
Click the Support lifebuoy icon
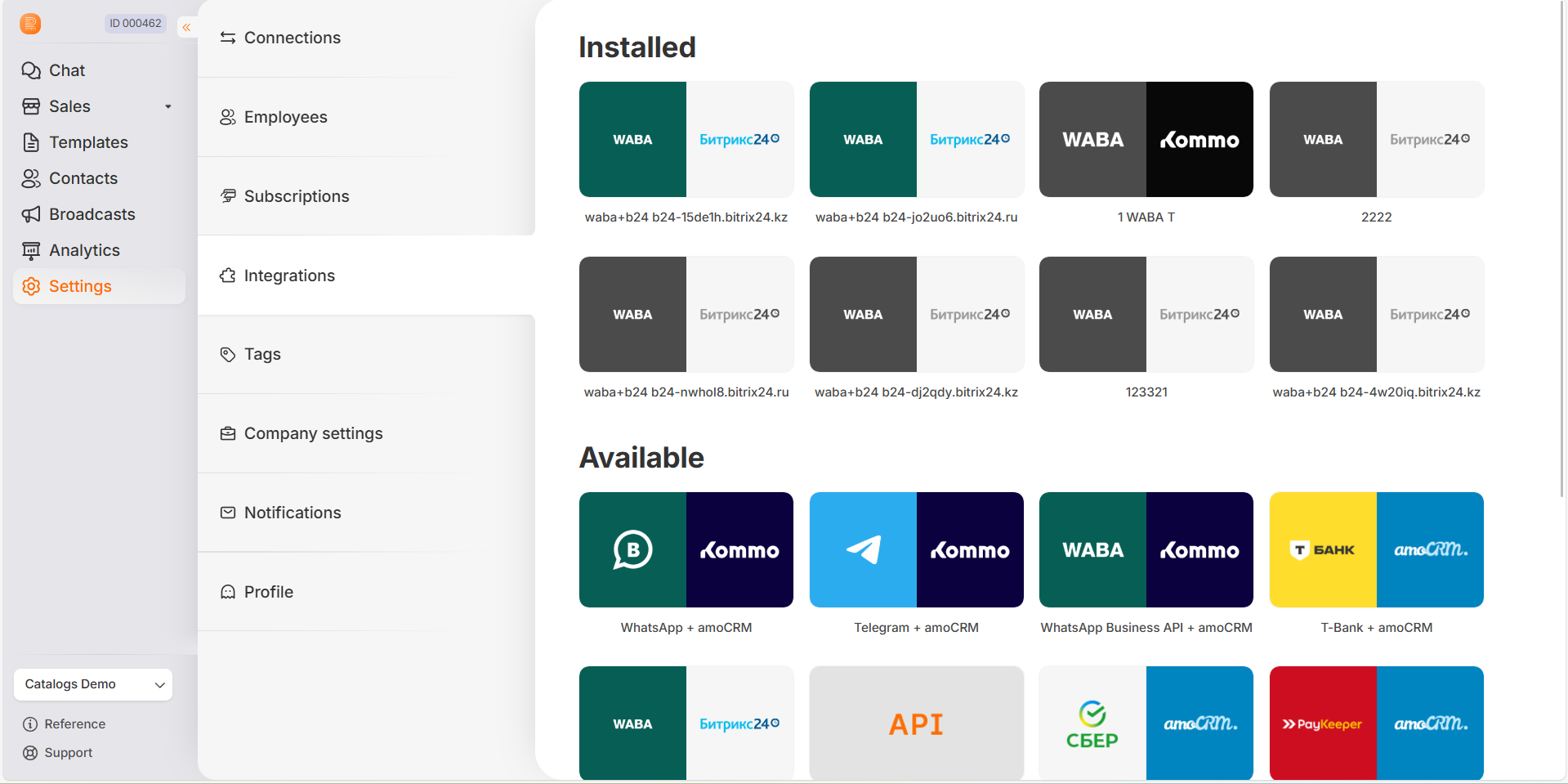click(30, 753)
